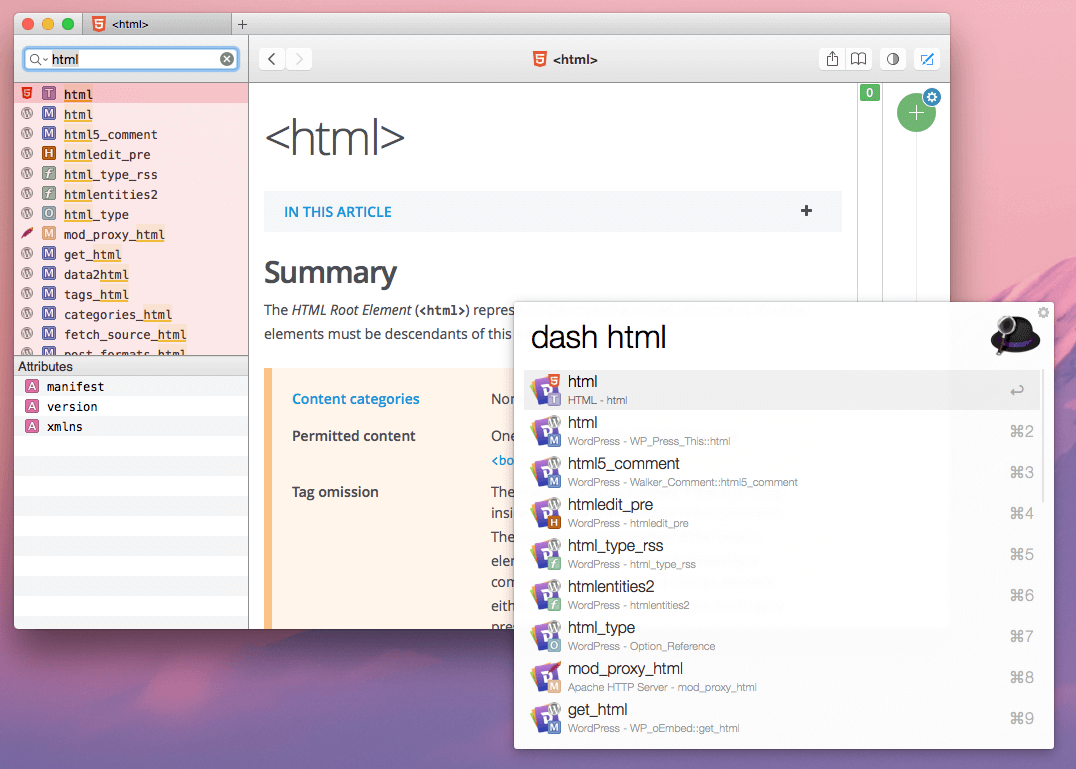1076x769 pixels.
Task: Click the Alfred bowler hat icon
Action: tap(1014, 337)
